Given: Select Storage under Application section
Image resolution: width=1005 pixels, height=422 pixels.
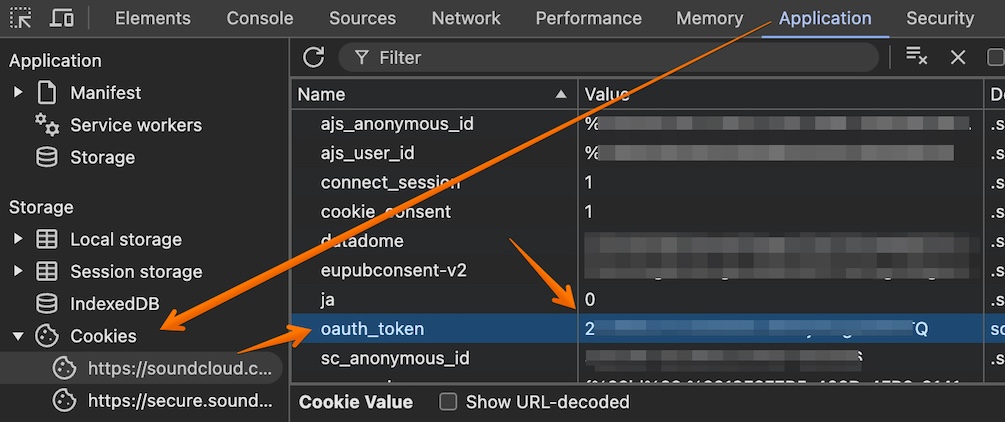Looking at the screenshot, I should 102,157.
